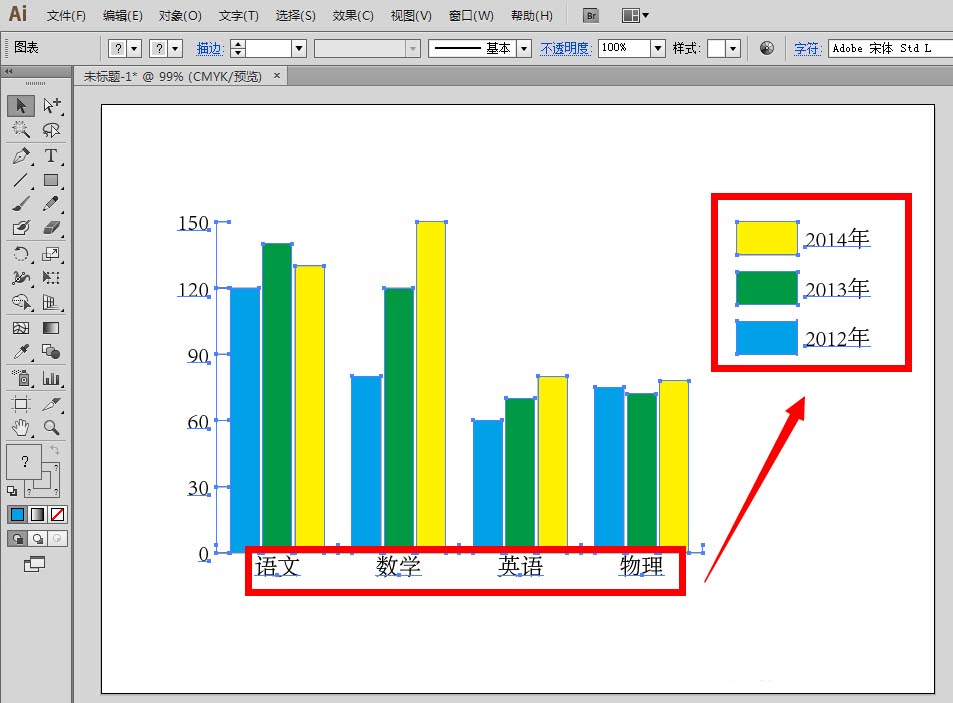This screenshot has width=953, height=703.
Task: Select the Symbol Sprayer tool
Action: coord(21,378)
